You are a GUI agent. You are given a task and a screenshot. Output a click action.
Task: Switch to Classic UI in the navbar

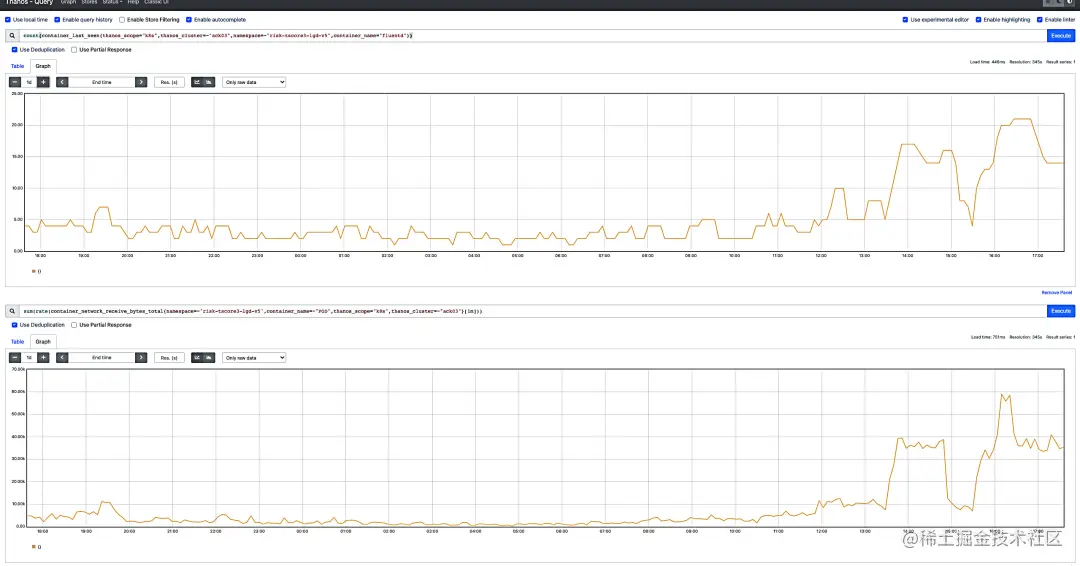[x=156, y=3]
